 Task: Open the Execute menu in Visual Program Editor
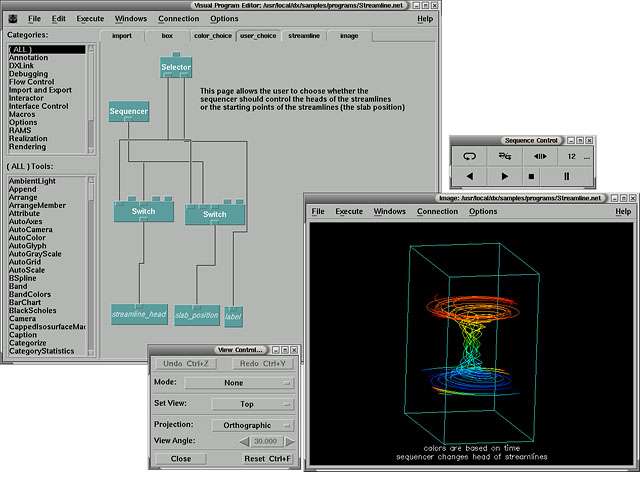coord(90,19)
